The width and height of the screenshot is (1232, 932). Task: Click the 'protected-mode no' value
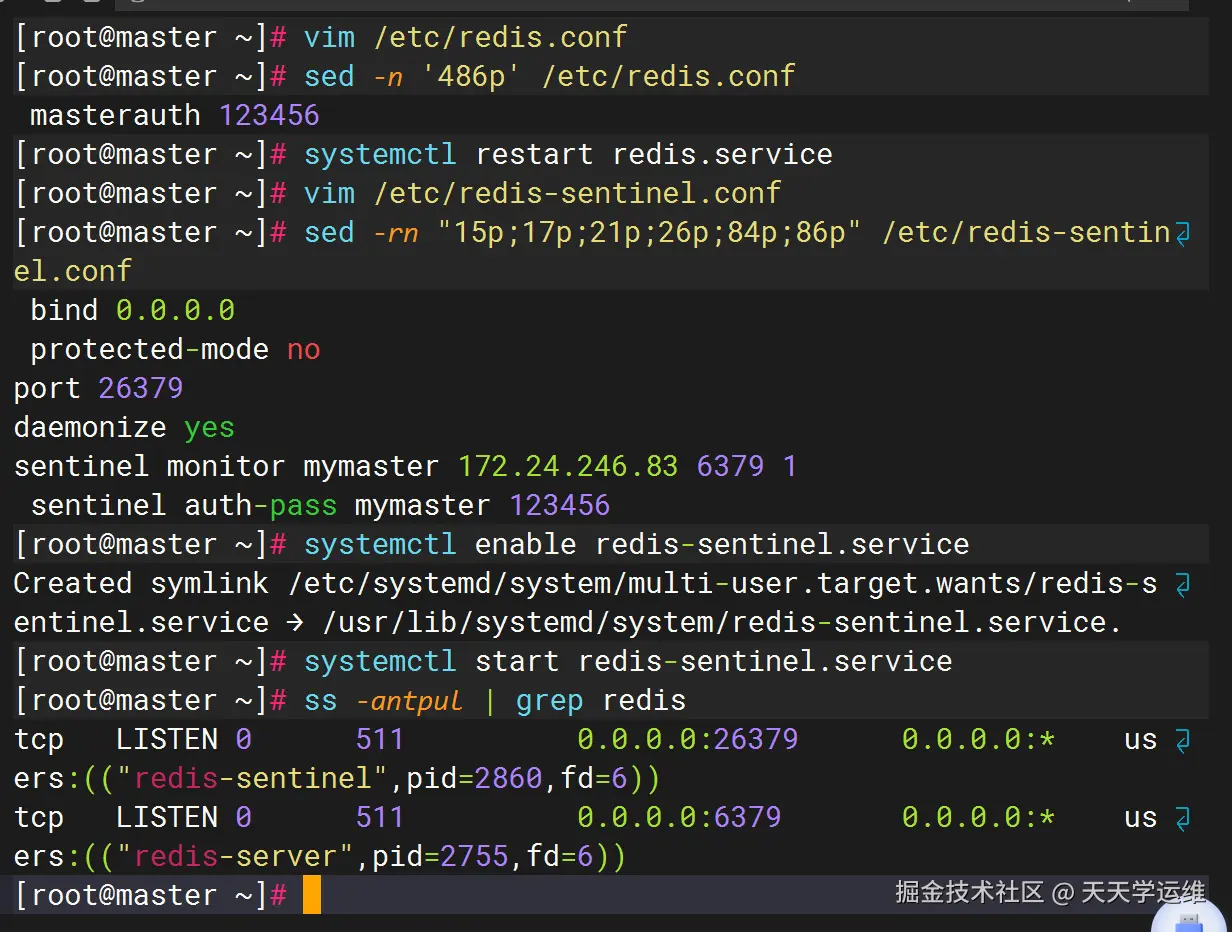(x=303, y=350)
